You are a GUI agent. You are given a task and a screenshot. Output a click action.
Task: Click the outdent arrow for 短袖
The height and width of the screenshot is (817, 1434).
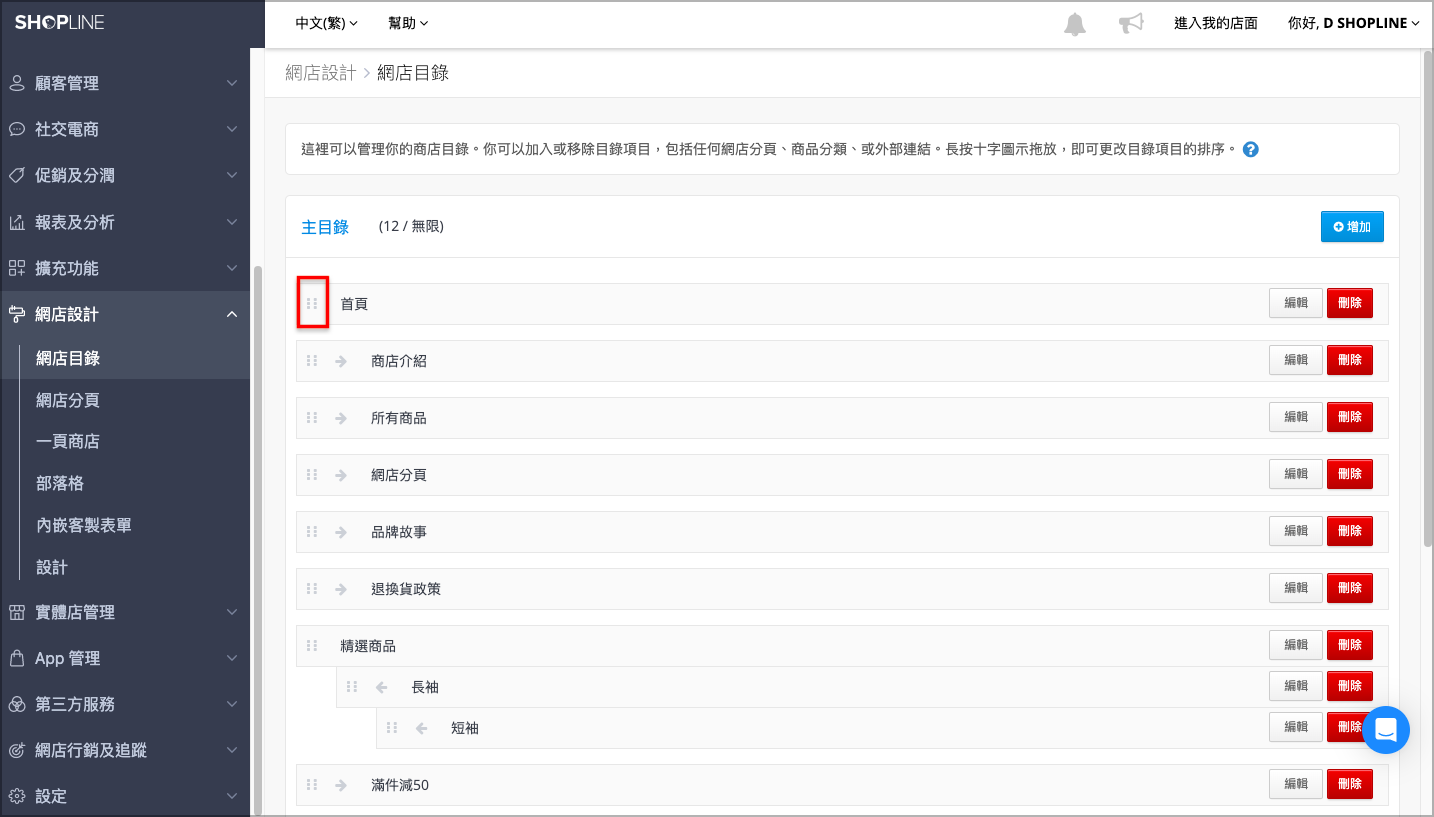pos(421,728)
